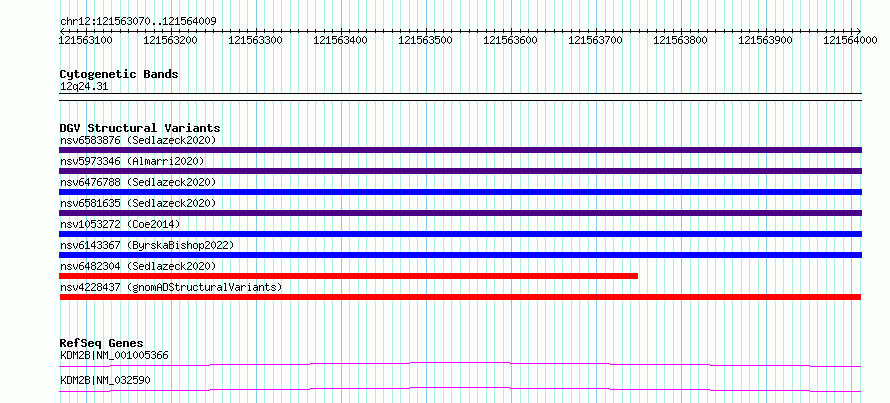This screenshot has height=403, width=890.
Task: Click nsv6482304 (Sedlazeck2020) label
Action: (x=138, y=266)
